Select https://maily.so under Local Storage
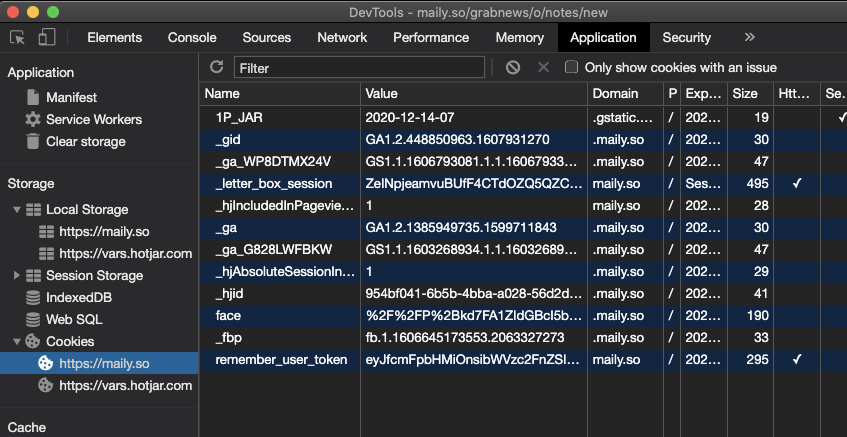 [104, 232]
